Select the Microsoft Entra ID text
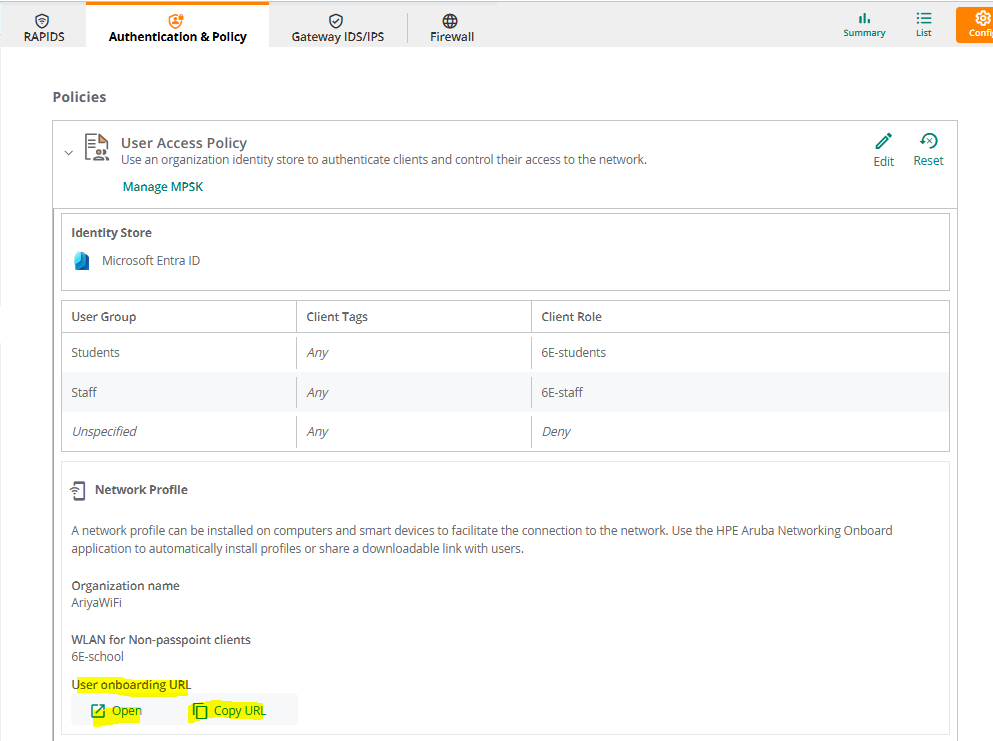Viewport: 993px width, 741px height. [151, 261]
